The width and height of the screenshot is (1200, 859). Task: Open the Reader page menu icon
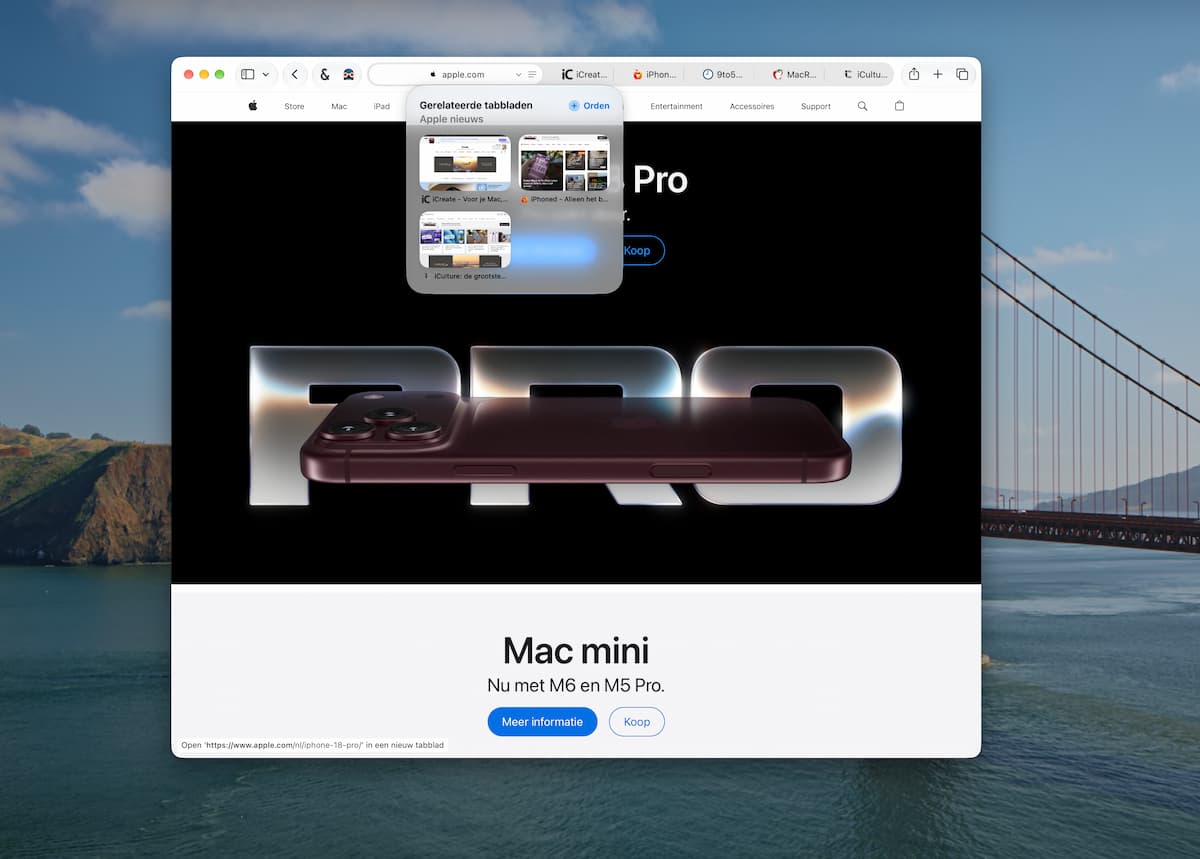click(x=532, y=74)
